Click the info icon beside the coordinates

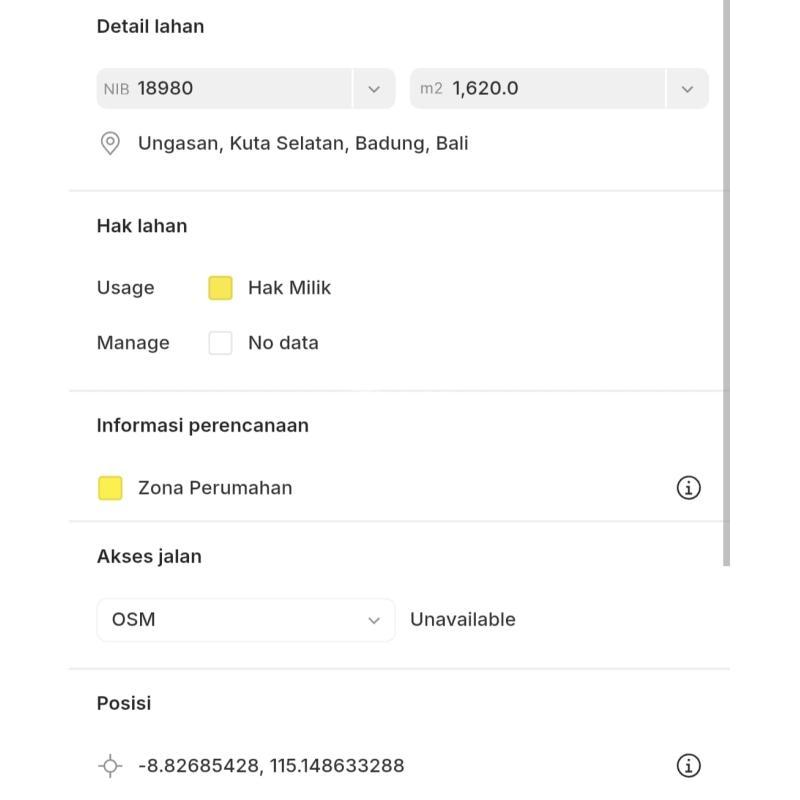point(688,766)
